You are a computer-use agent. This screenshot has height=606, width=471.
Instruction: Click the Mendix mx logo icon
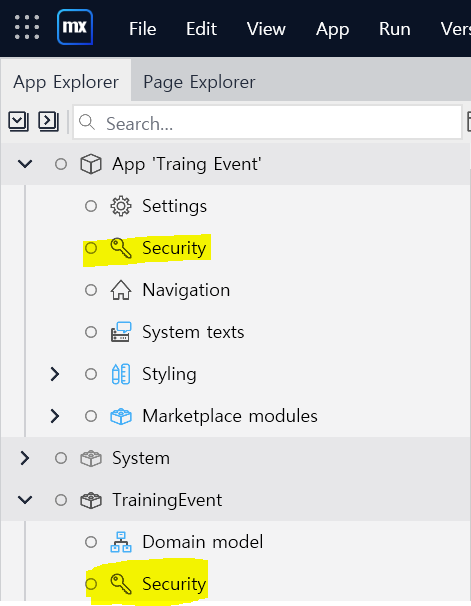[75, 27]
